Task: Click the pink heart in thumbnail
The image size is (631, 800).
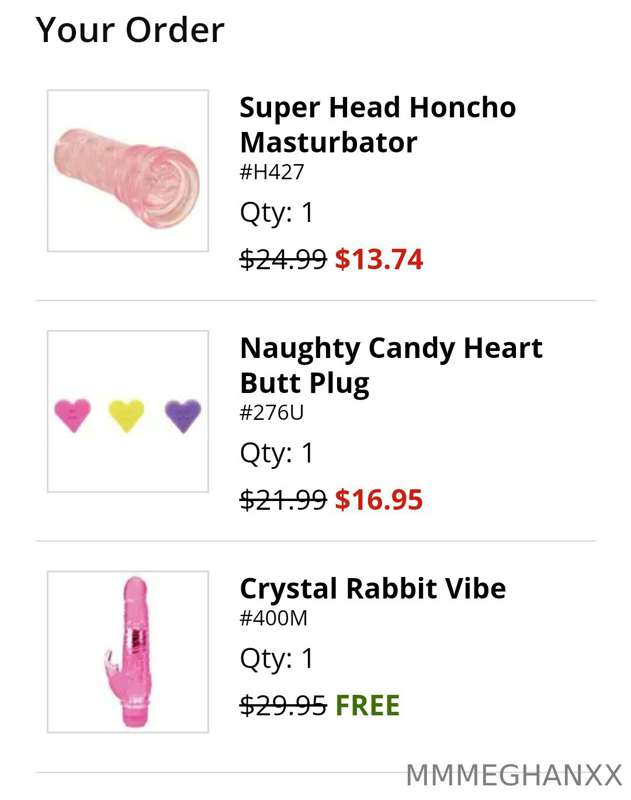Action: pos(73,415)
